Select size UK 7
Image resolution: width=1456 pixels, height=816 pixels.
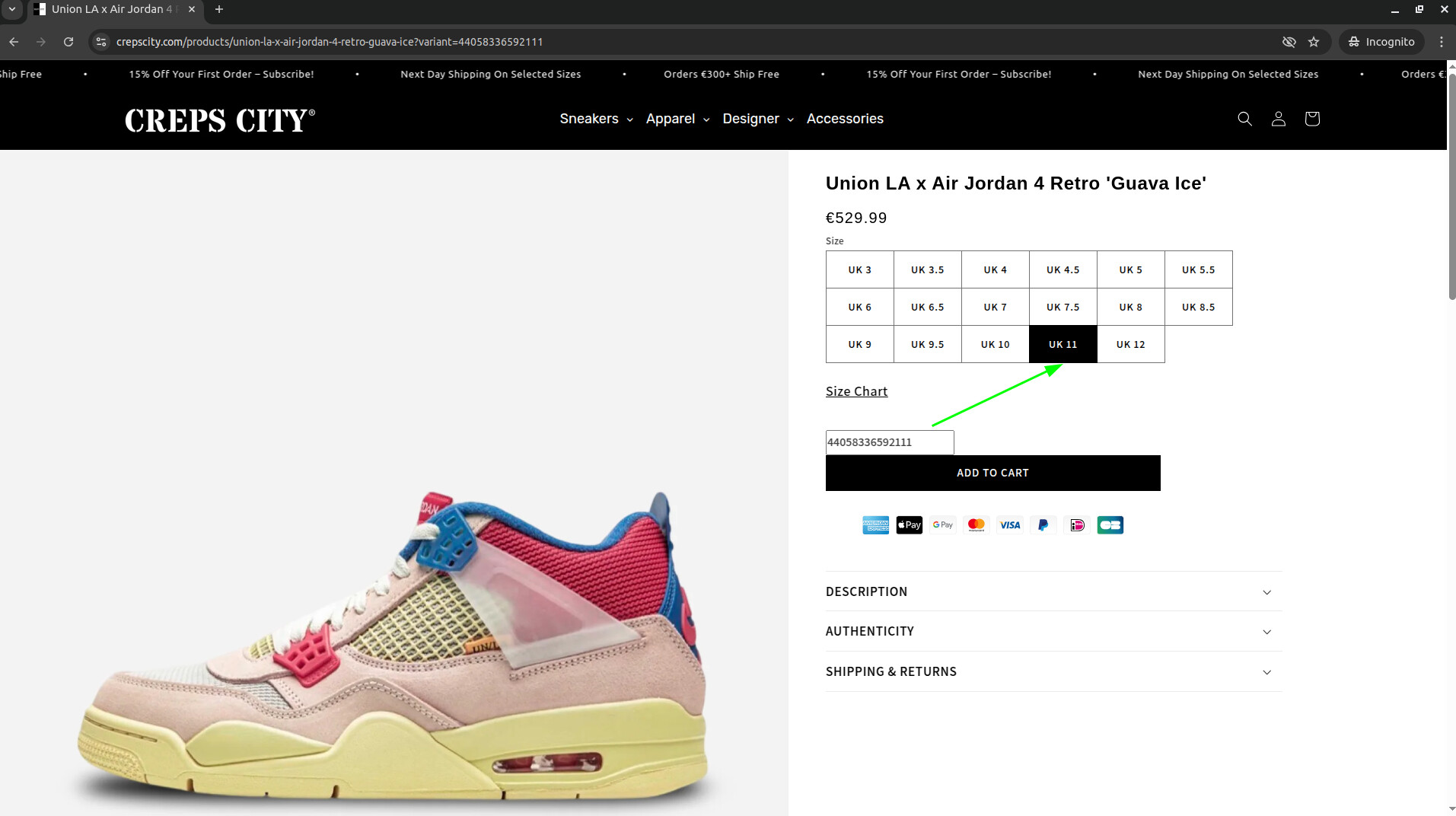point(995,307)
